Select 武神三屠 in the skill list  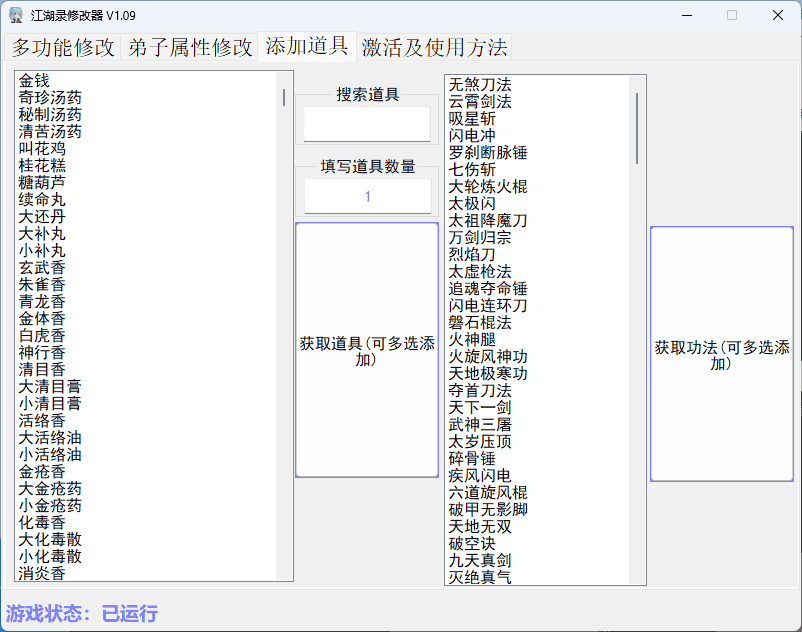pos(480,424)
